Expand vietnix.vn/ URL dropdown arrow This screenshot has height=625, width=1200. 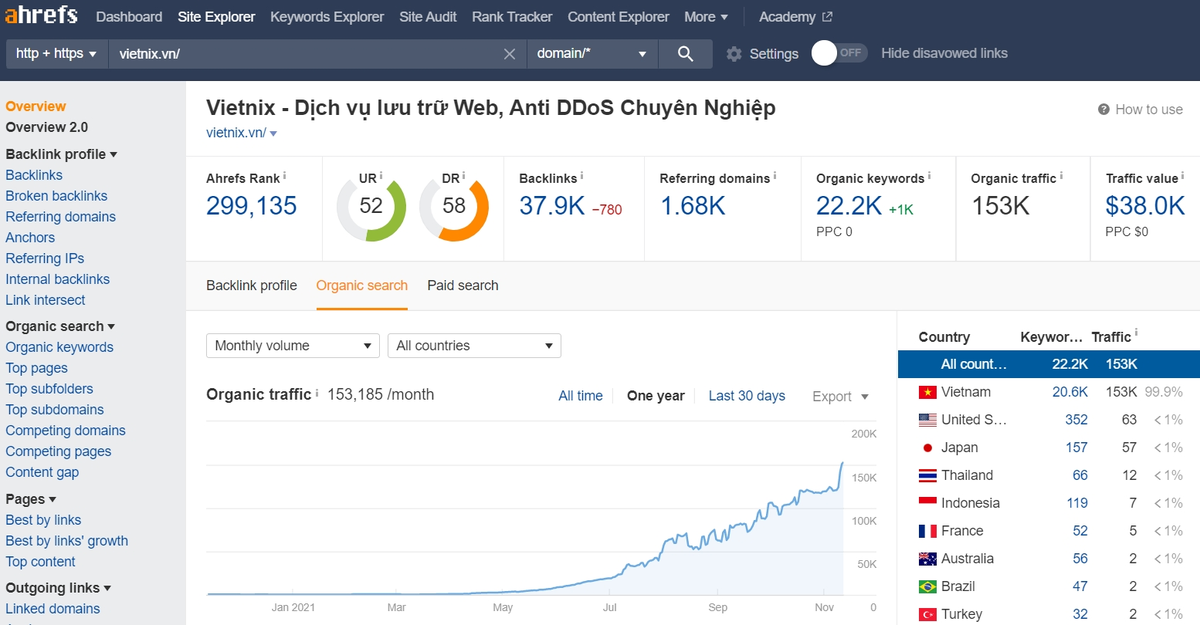point(274,133)
